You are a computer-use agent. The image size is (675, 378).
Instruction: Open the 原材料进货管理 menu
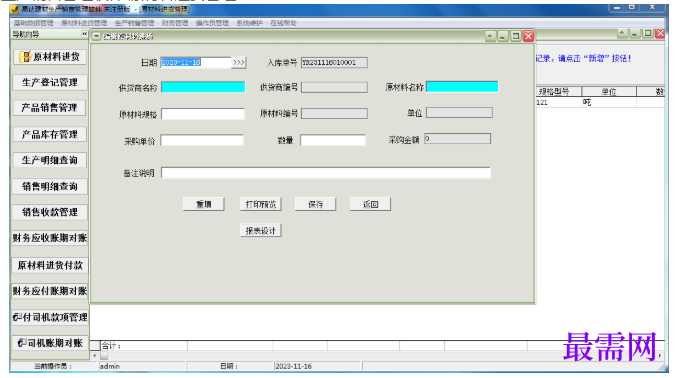pos(84,23)
